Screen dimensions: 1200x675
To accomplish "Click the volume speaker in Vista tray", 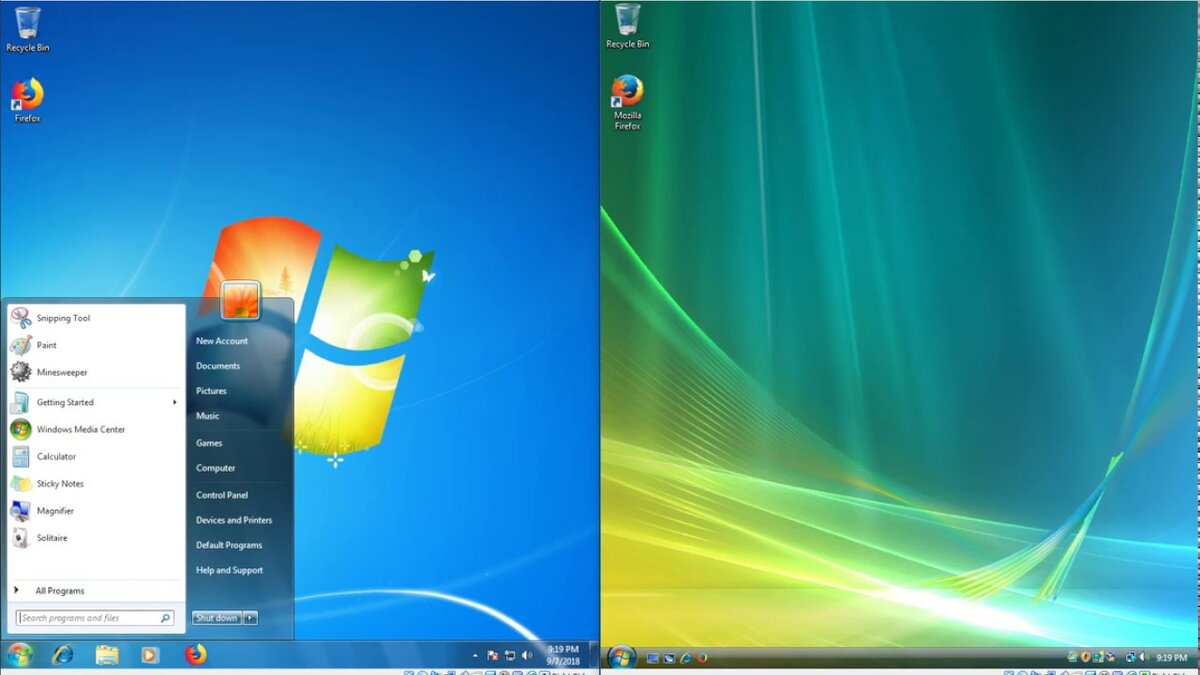I will point(1143,657).
